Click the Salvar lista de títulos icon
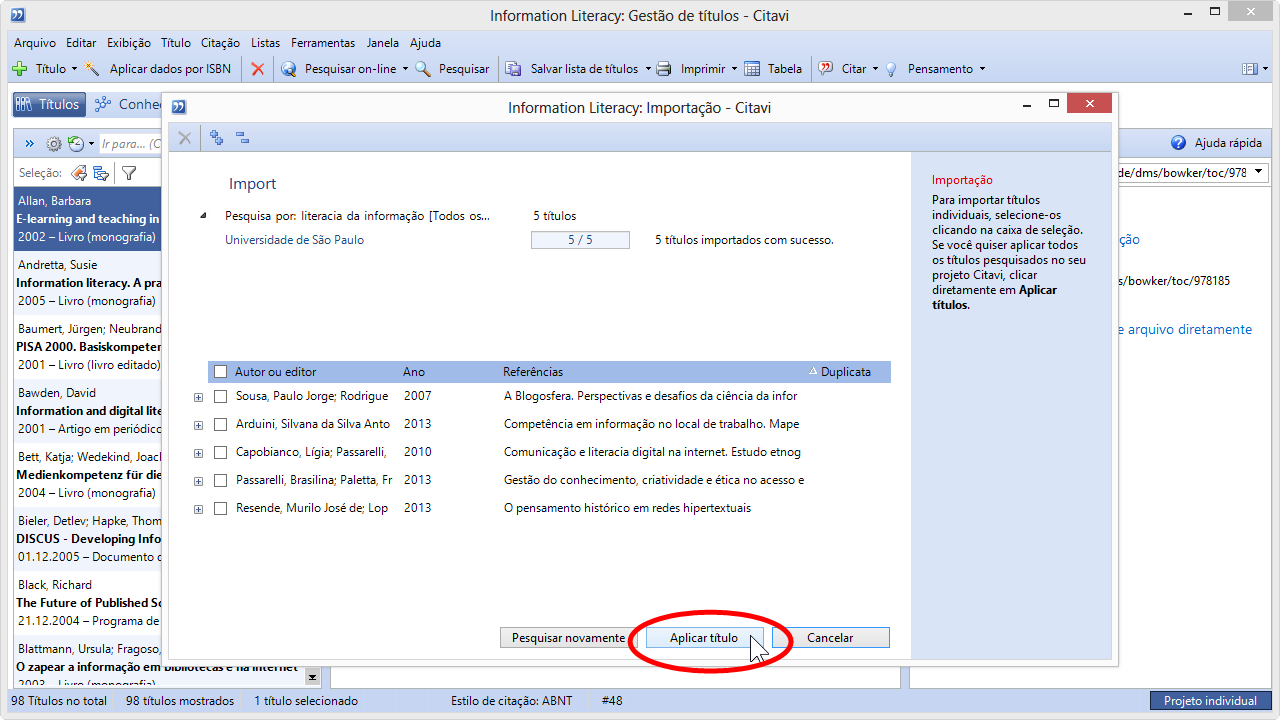 [514, 69]
